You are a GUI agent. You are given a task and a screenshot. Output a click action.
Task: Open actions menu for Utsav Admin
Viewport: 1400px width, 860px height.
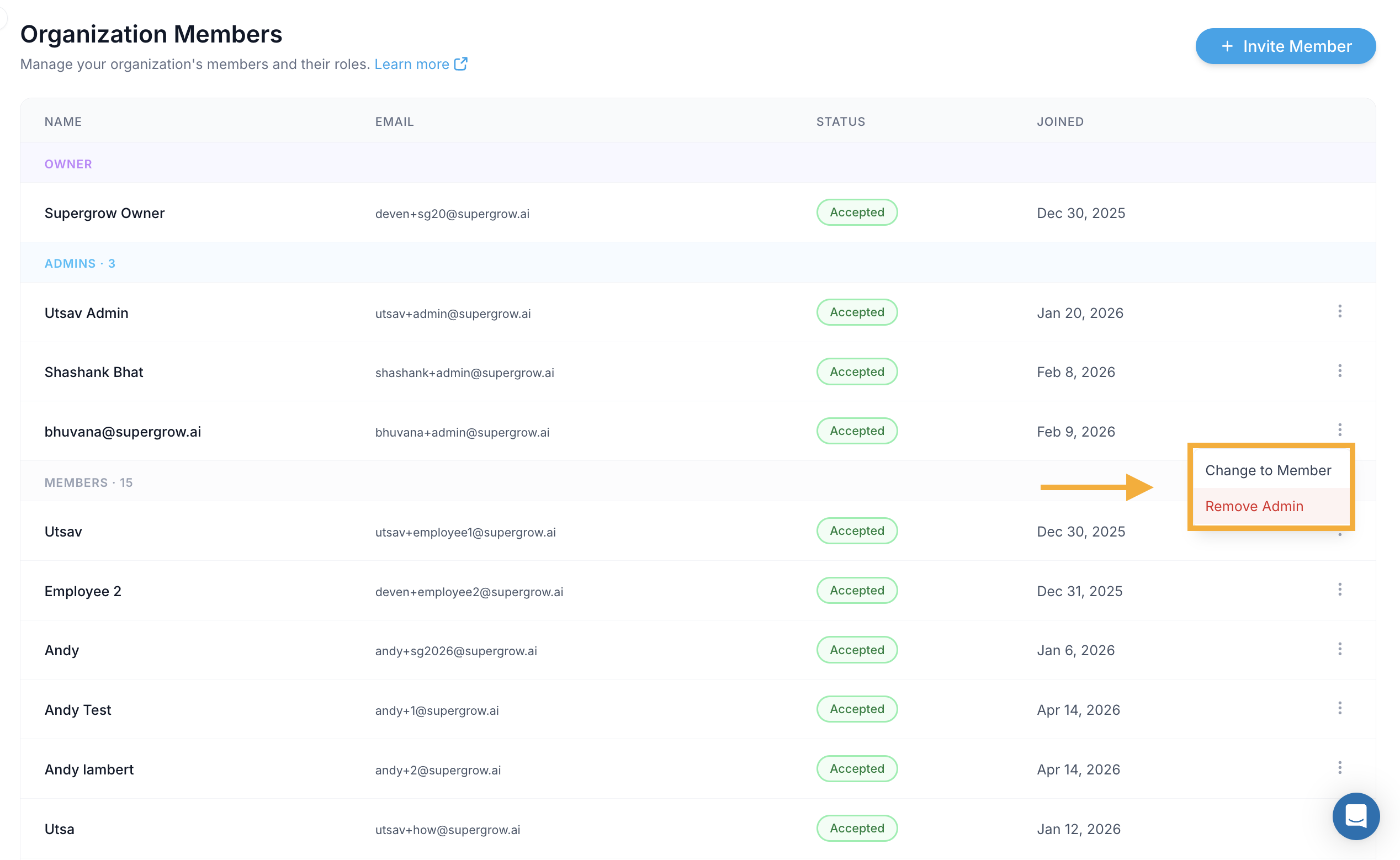[x=1339, y=311]
